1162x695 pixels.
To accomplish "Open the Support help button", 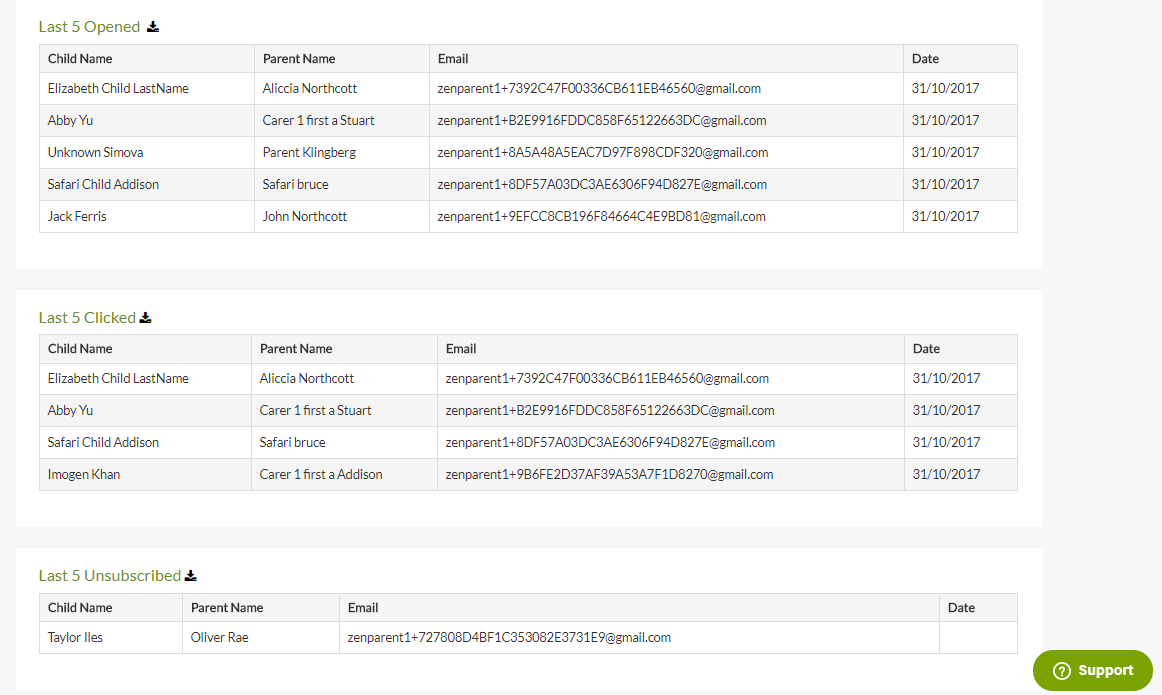I will (1093, 671).
